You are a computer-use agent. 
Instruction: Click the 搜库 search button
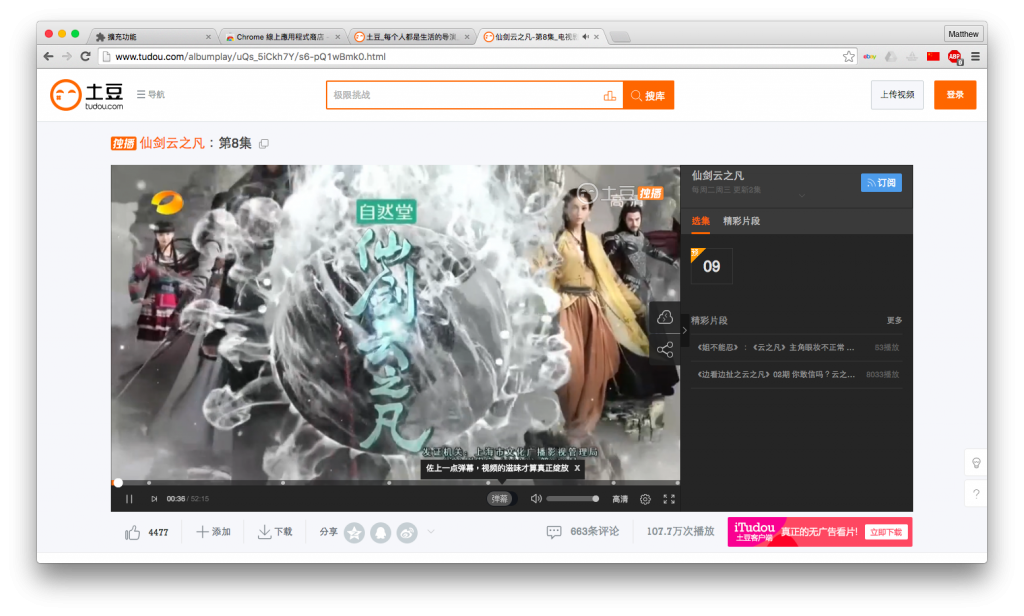point(648,95)
